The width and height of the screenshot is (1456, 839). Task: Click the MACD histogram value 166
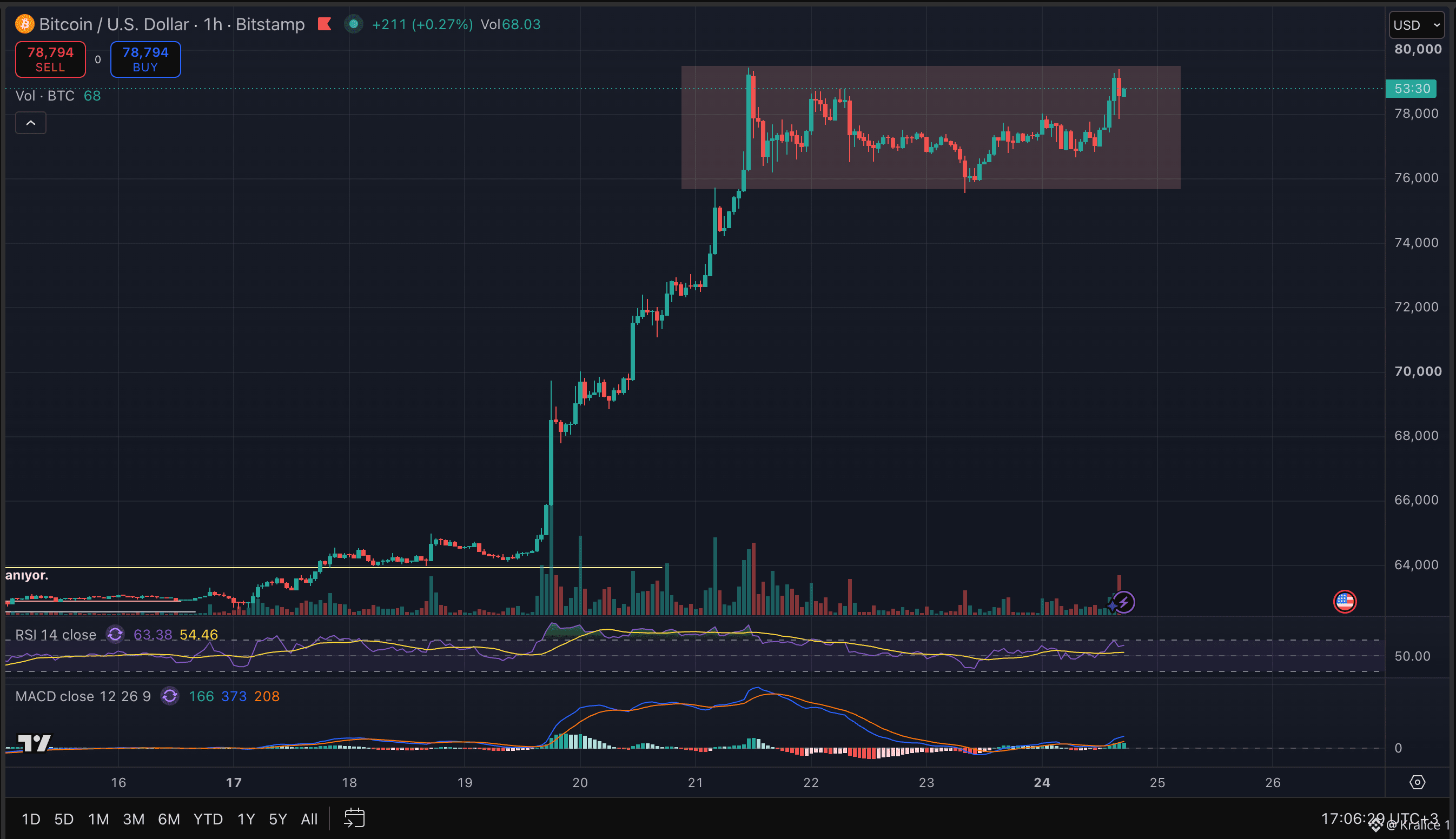tap(201, 696)
